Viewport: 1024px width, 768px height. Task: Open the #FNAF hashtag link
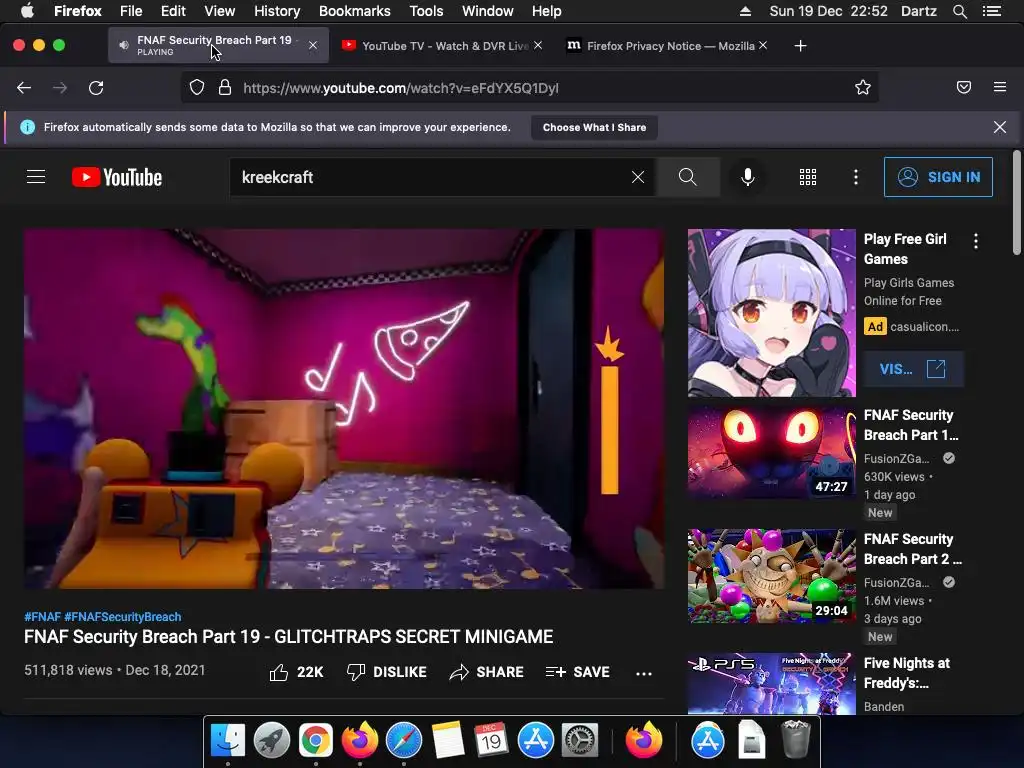(x=42, y=616)
